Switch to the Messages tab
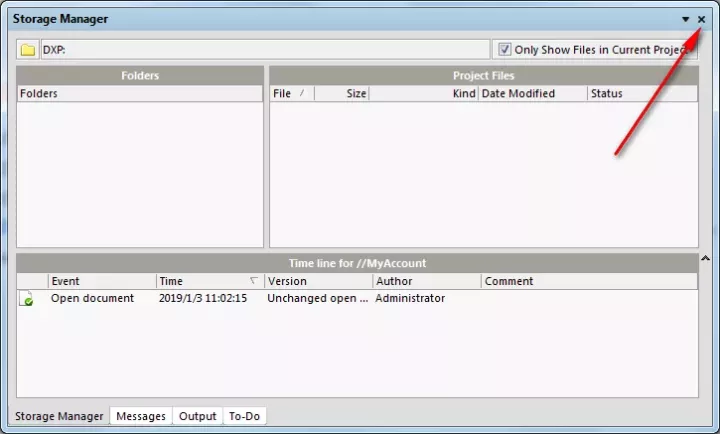 (x=141, y=416)
